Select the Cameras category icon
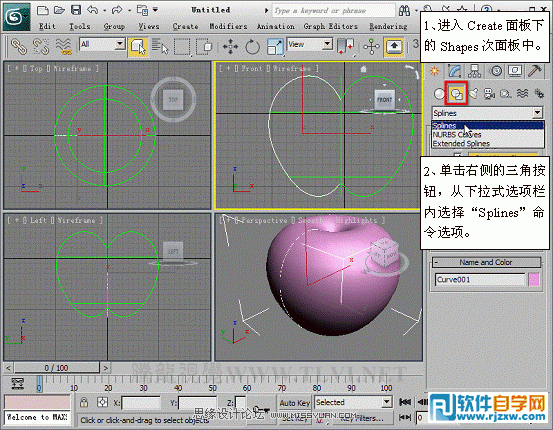The image size is (553, 430). coord(490,93)
